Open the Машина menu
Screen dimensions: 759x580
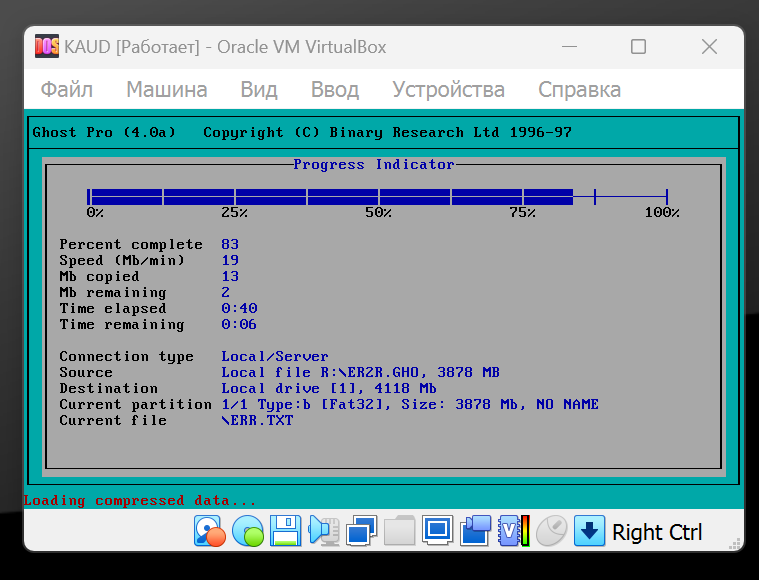tap(167, 90)
